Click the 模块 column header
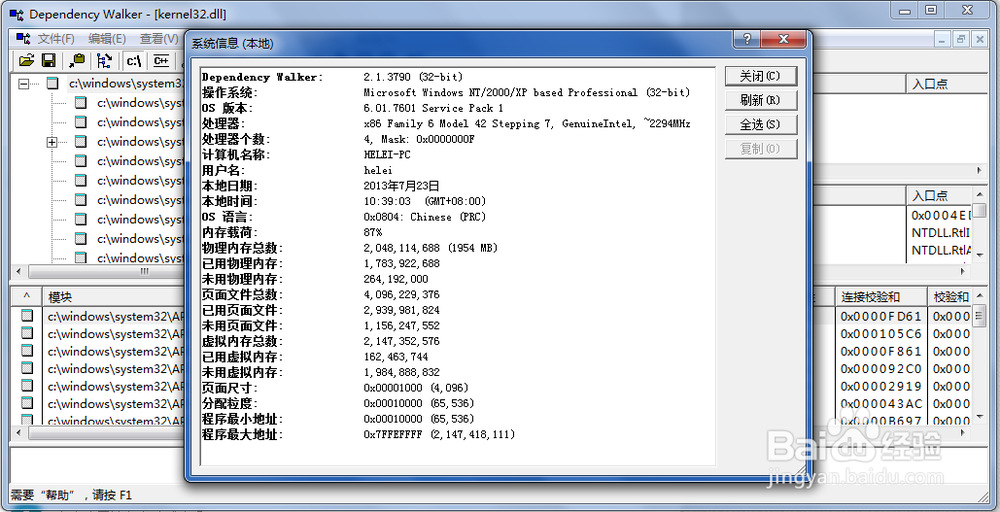 [x=112, y=296]
